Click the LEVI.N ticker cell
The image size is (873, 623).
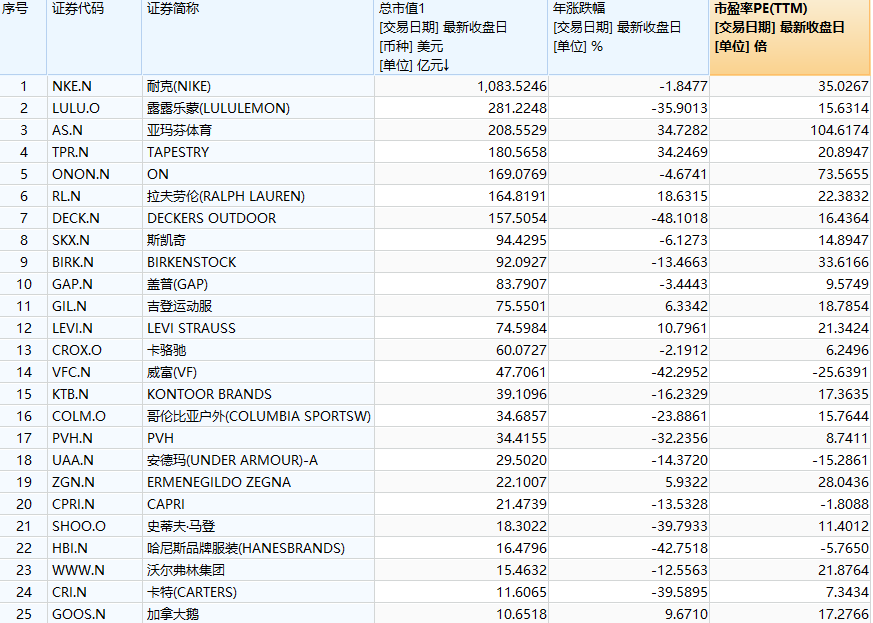[95, 328]
